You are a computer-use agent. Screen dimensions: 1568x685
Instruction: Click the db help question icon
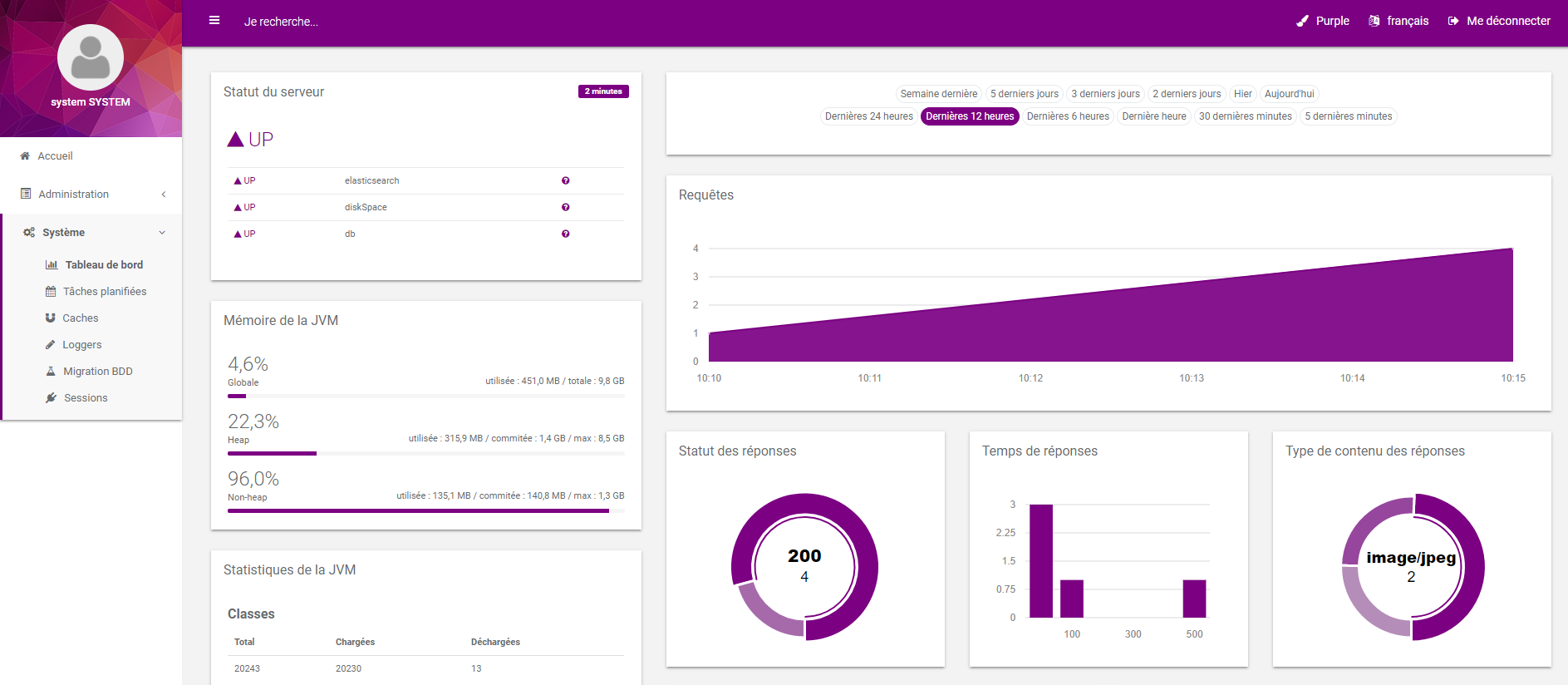point(565,234)
